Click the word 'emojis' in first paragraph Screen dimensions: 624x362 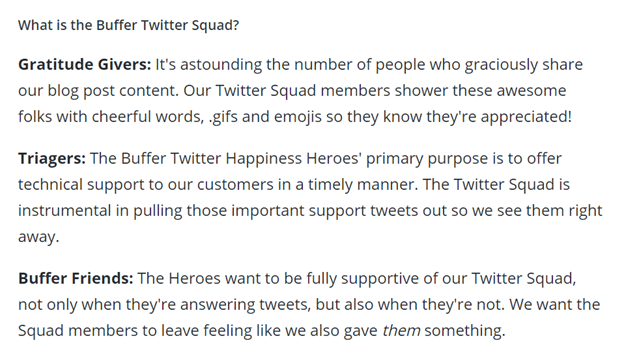[x=298, y=117]
